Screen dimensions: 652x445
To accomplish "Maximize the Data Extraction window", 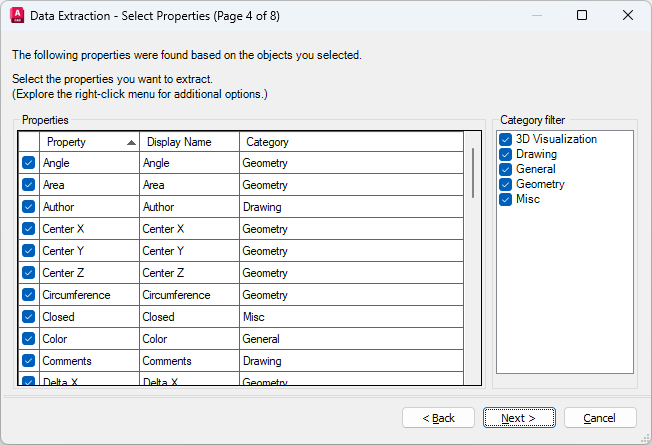I will [x=582, y=16].
